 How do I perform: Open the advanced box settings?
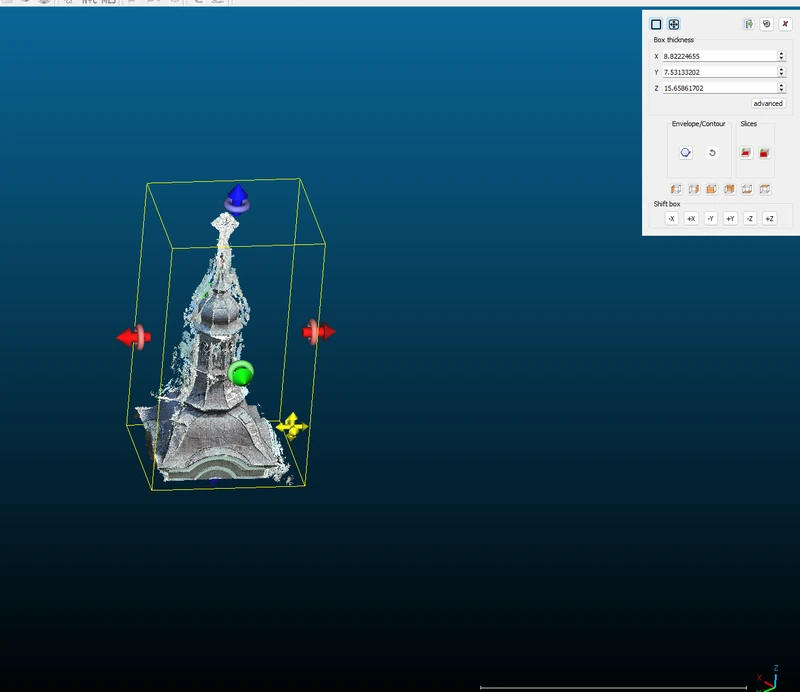pos(768,103)
